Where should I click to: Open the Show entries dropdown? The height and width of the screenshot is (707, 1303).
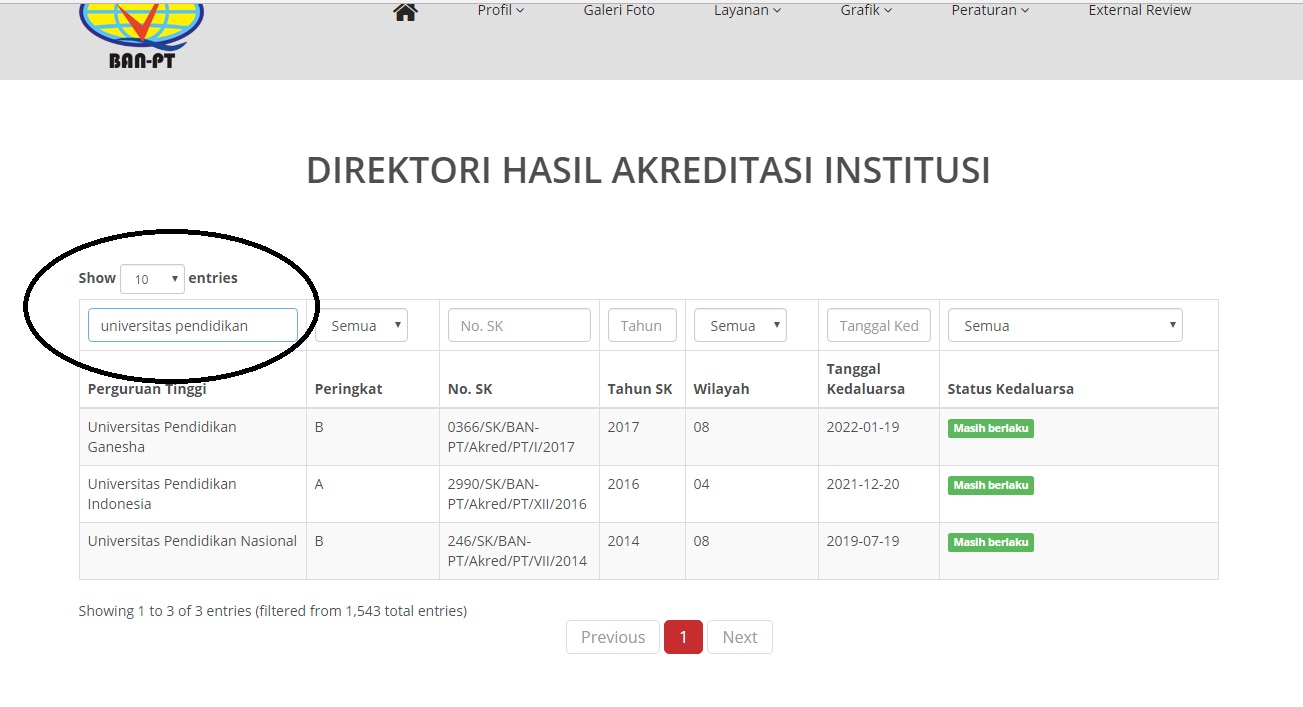pos(151,278)
